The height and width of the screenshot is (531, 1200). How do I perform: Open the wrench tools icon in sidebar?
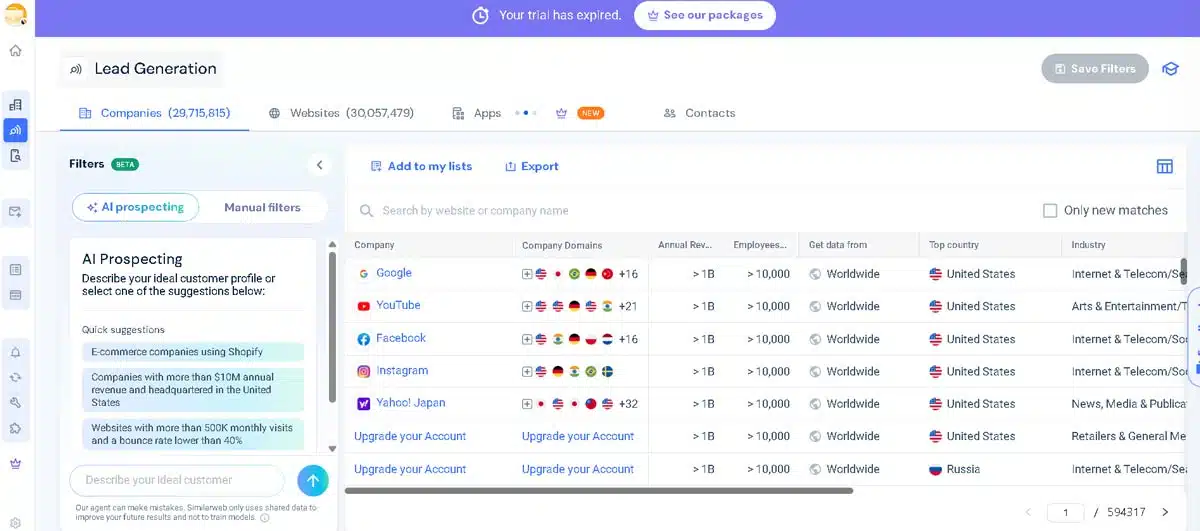[15, 403]
